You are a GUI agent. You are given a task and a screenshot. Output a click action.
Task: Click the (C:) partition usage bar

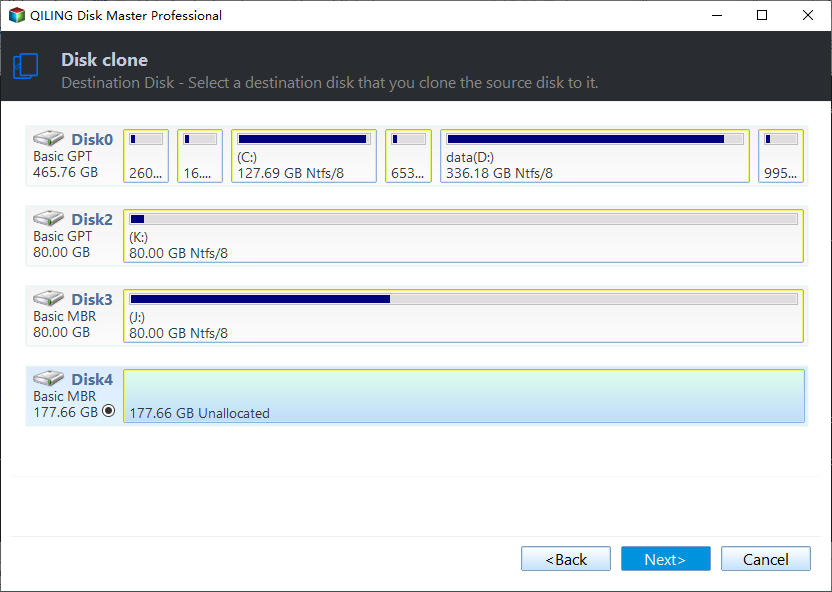pyautogui.click(x=304, y=139)
